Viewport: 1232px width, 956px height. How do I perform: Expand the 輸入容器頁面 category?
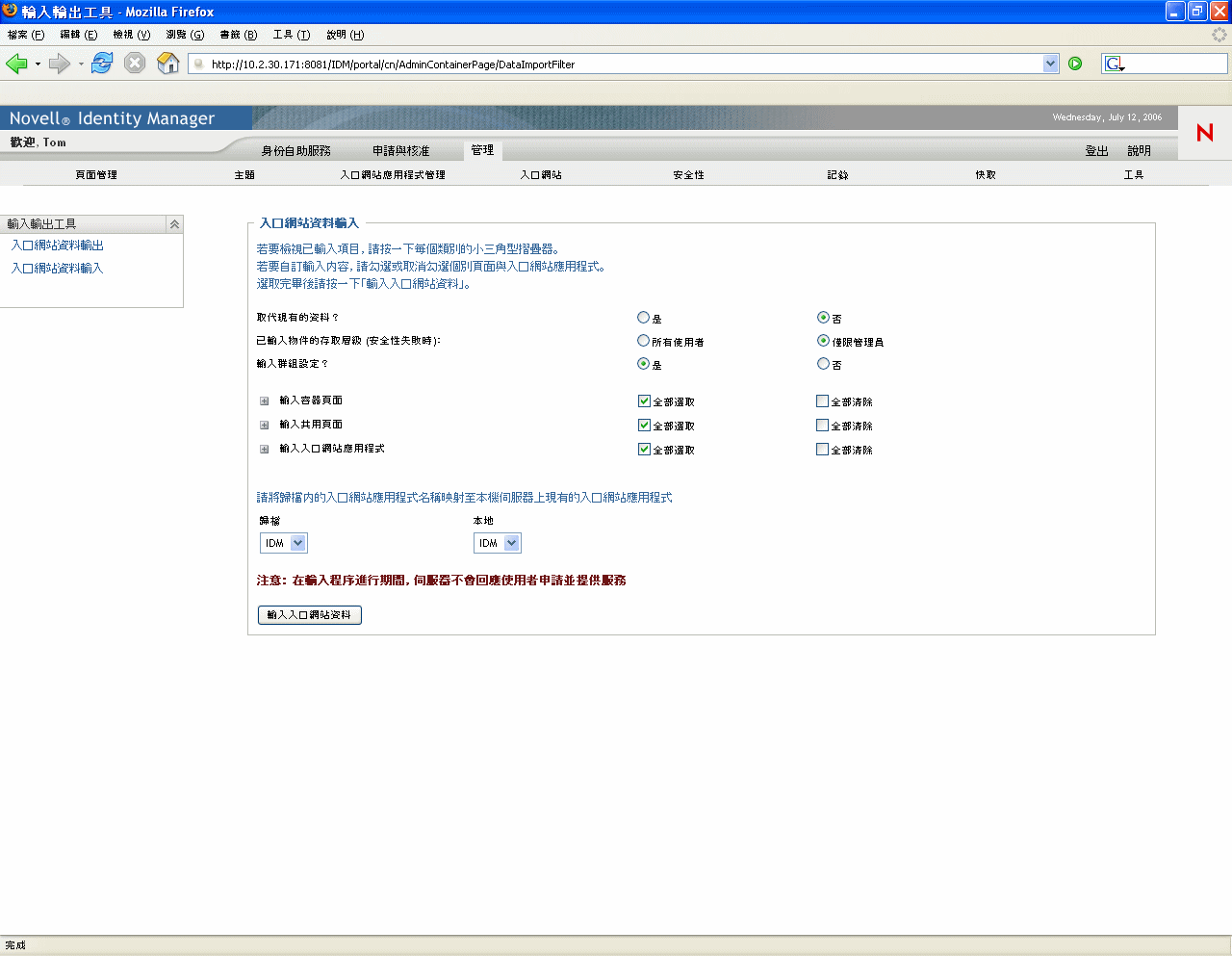265,401
